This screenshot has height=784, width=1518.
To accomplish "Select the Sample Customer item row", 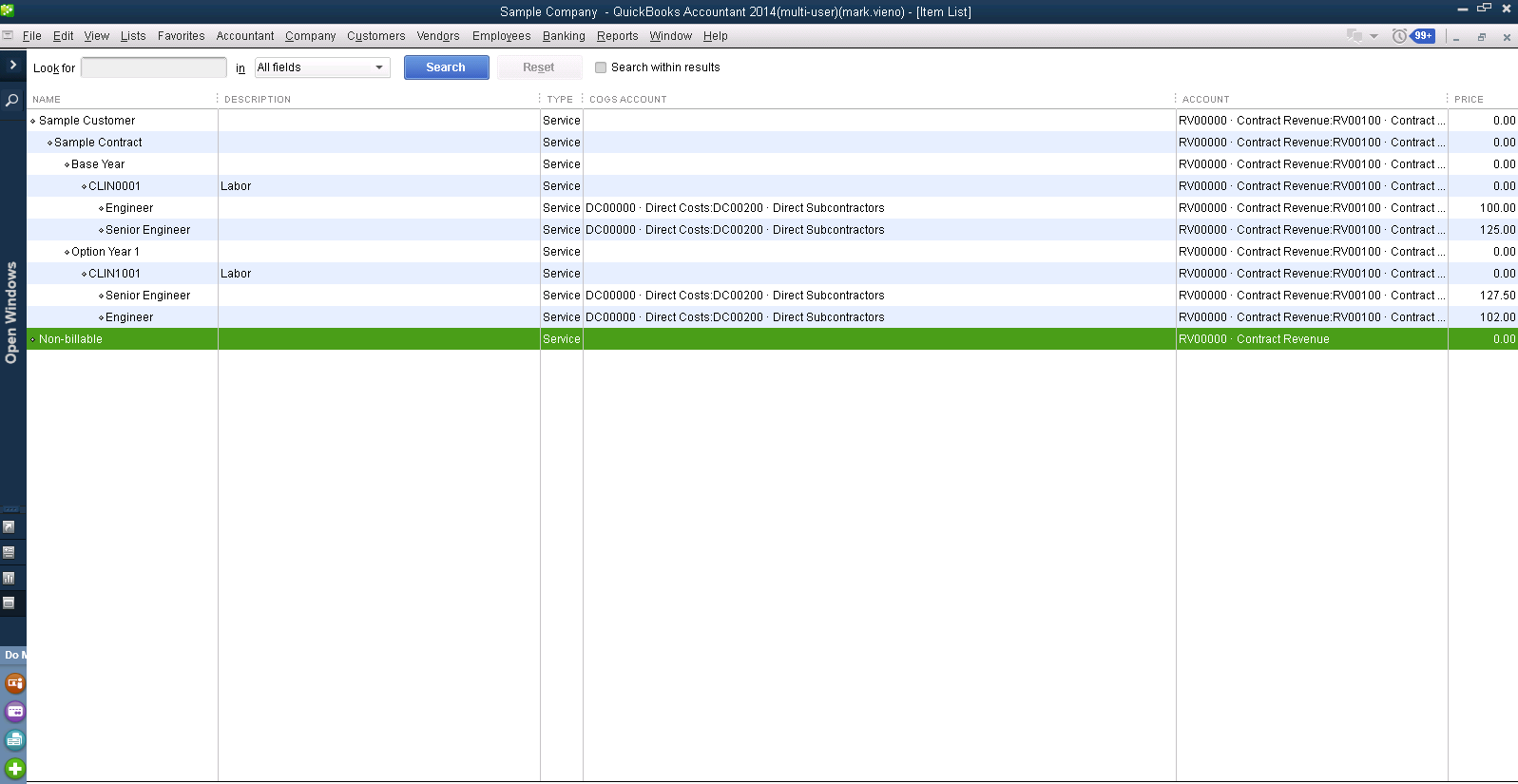I will (772, 121).
